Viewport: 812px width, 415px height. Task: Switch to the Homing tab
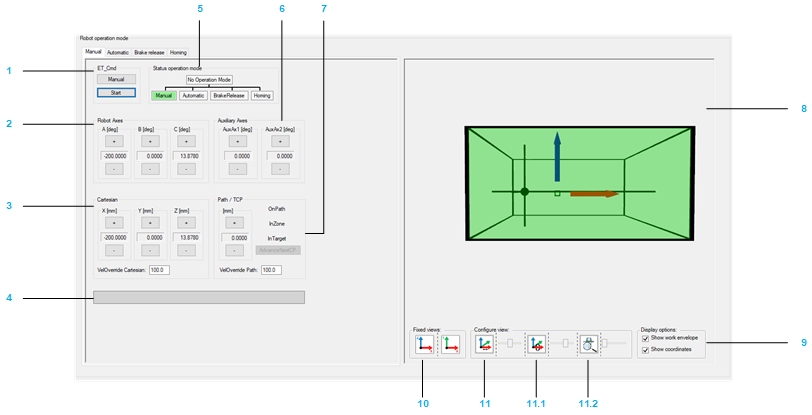click(x=178, y=51)
